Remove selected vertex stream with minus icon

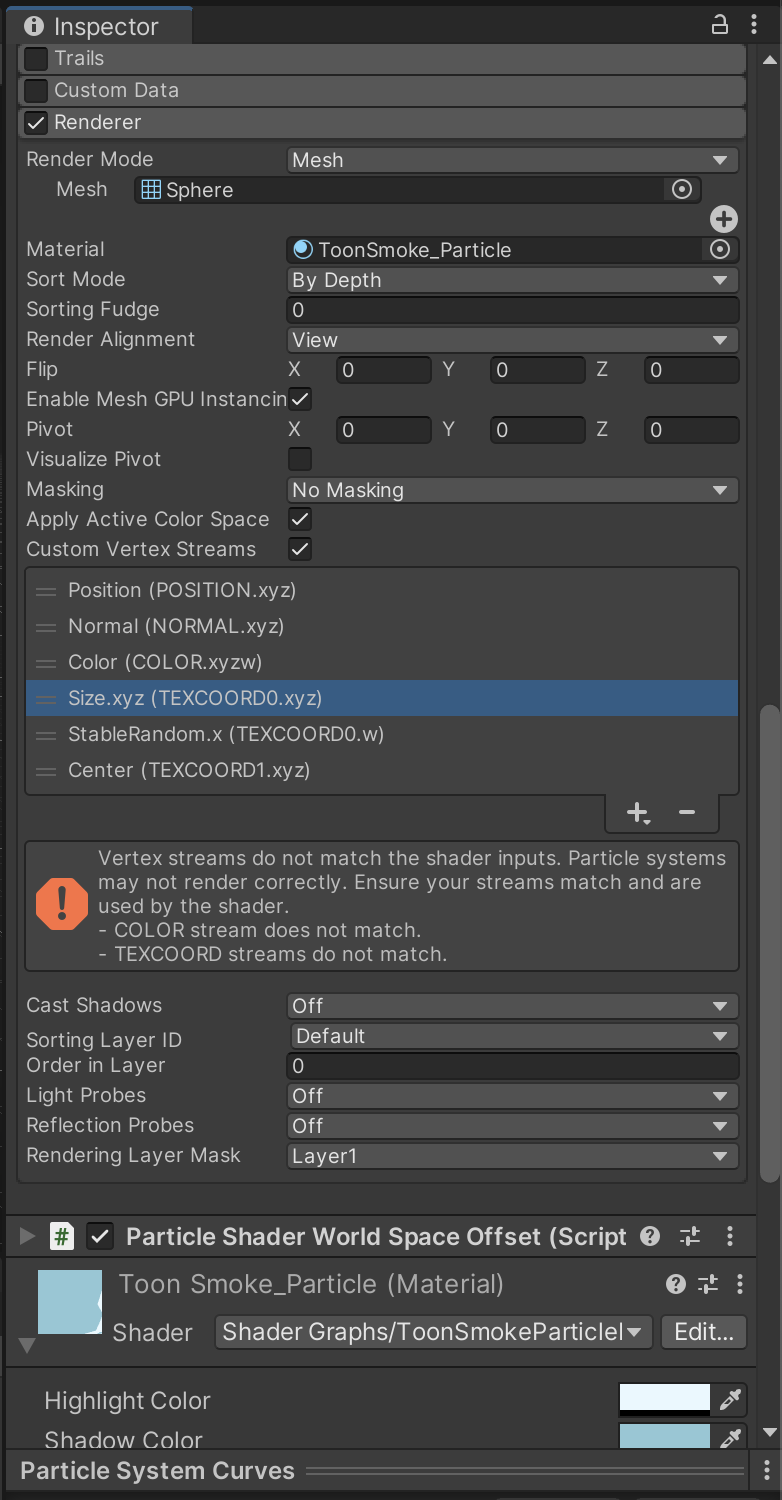click(x=687, y=812)
